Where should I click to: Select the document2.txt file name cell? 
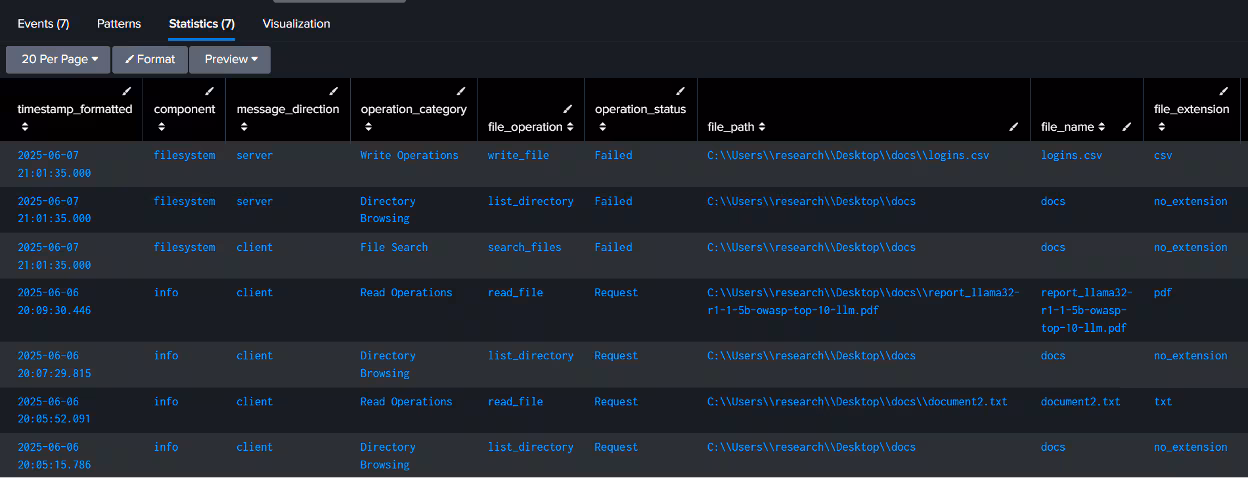(1080, 402)
